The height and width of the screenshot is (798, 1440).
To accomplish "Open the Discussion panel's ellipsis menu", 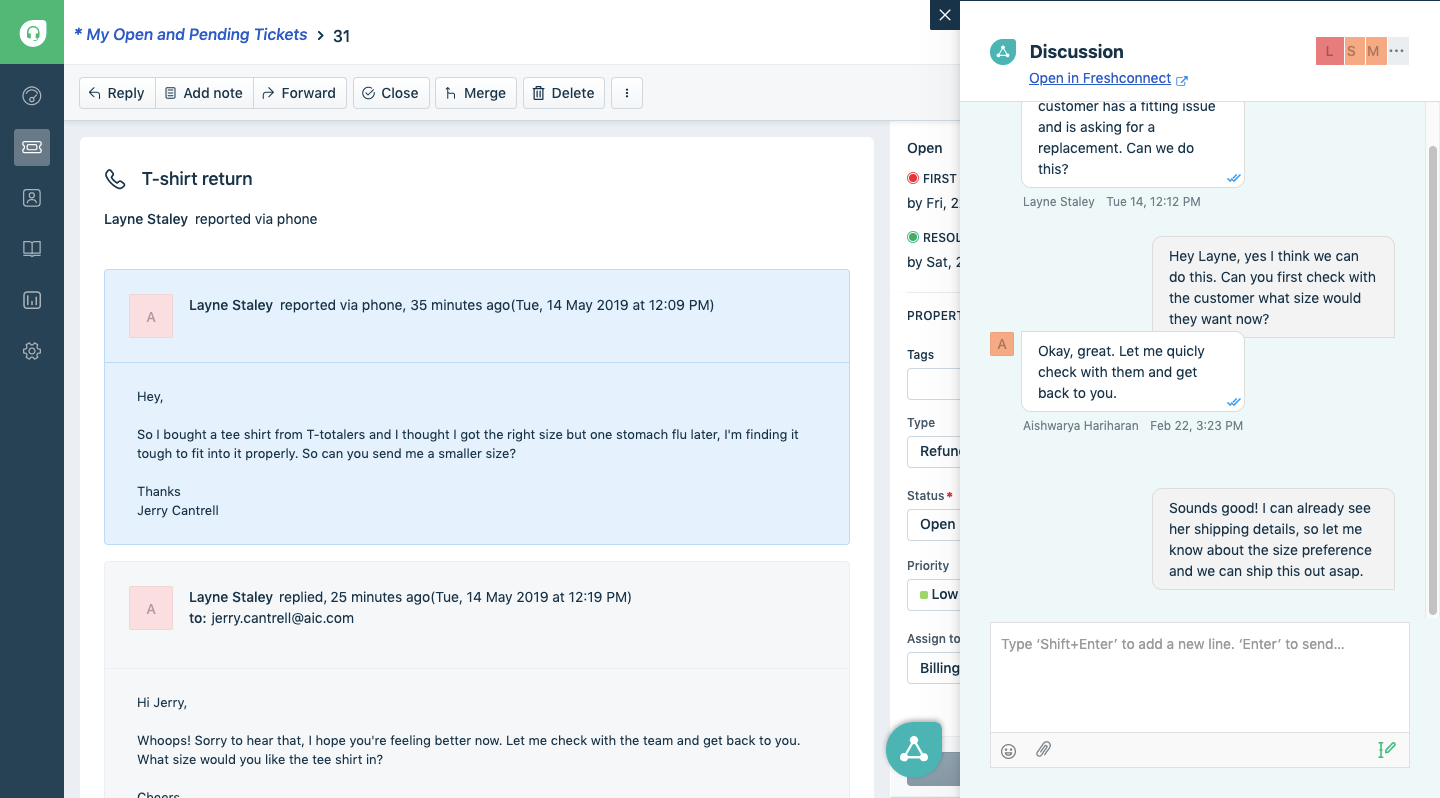I will (1396, 50).
